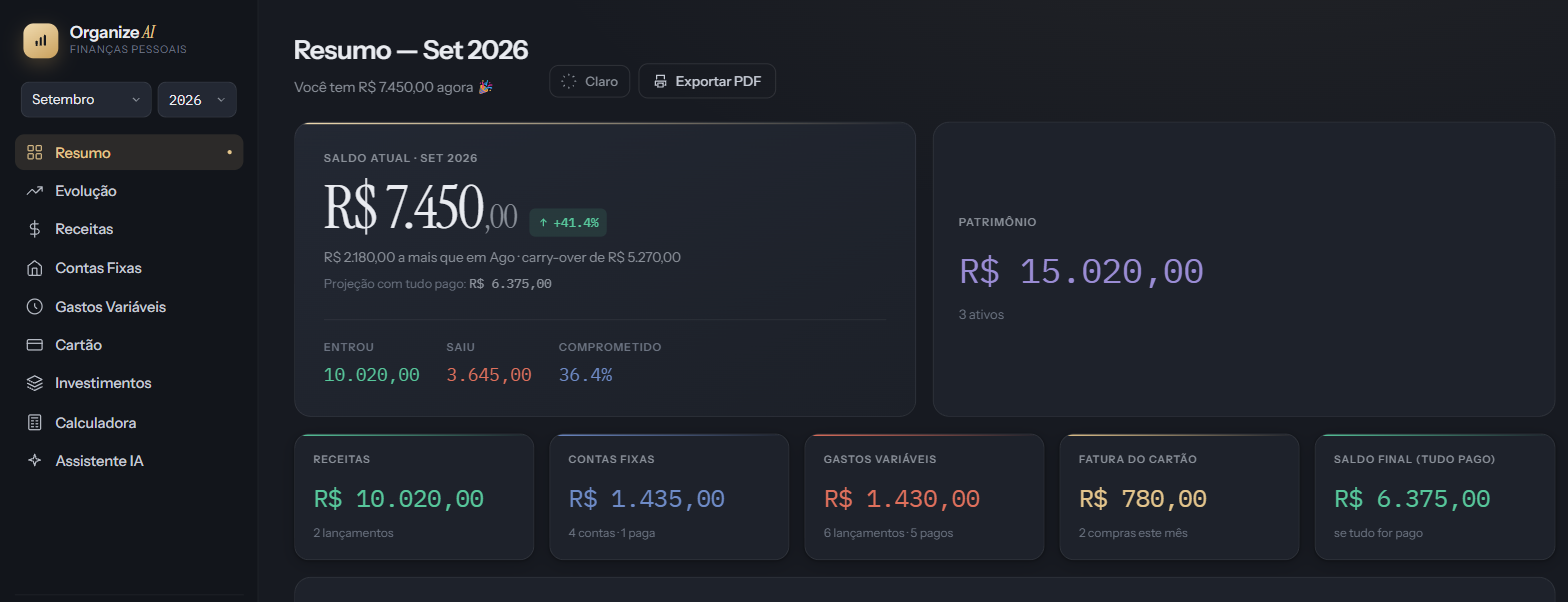1568x602 pixels.
Task: Click '2 compras este mês' text
Action: (1133, 533)
